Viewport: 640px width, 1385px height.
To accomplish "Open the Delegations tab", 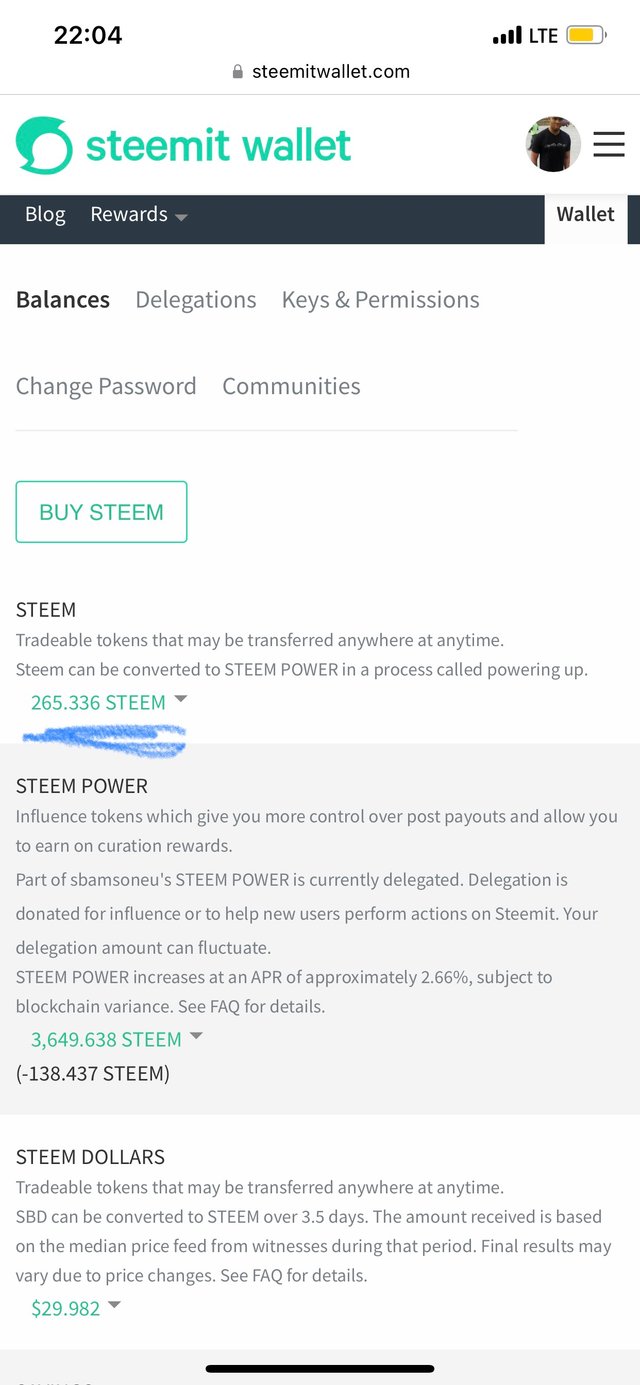I will [196, 300].
